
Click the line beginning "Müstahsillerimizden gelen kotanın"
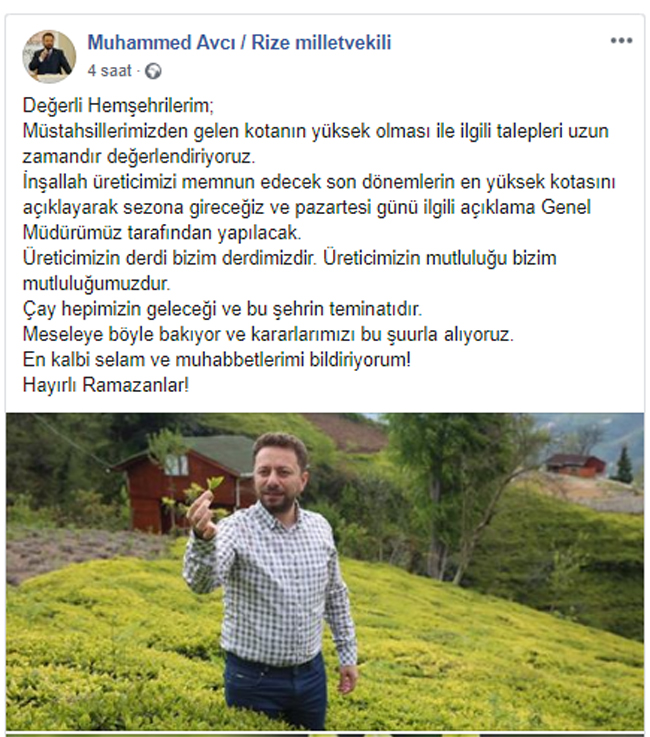(315, 131)
